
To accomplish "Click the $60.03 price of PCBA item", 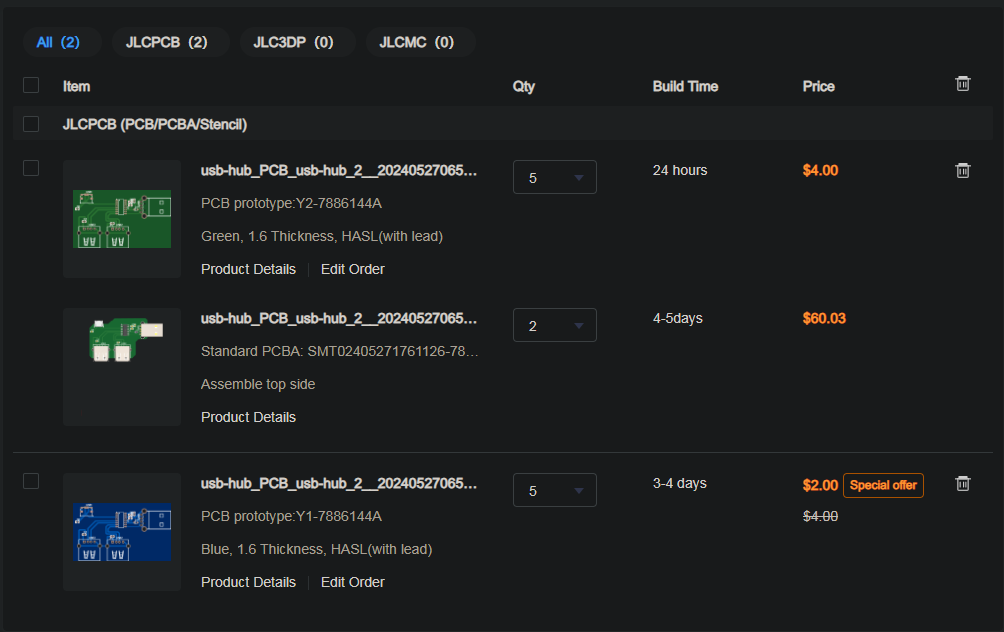I will click(824, 318).
